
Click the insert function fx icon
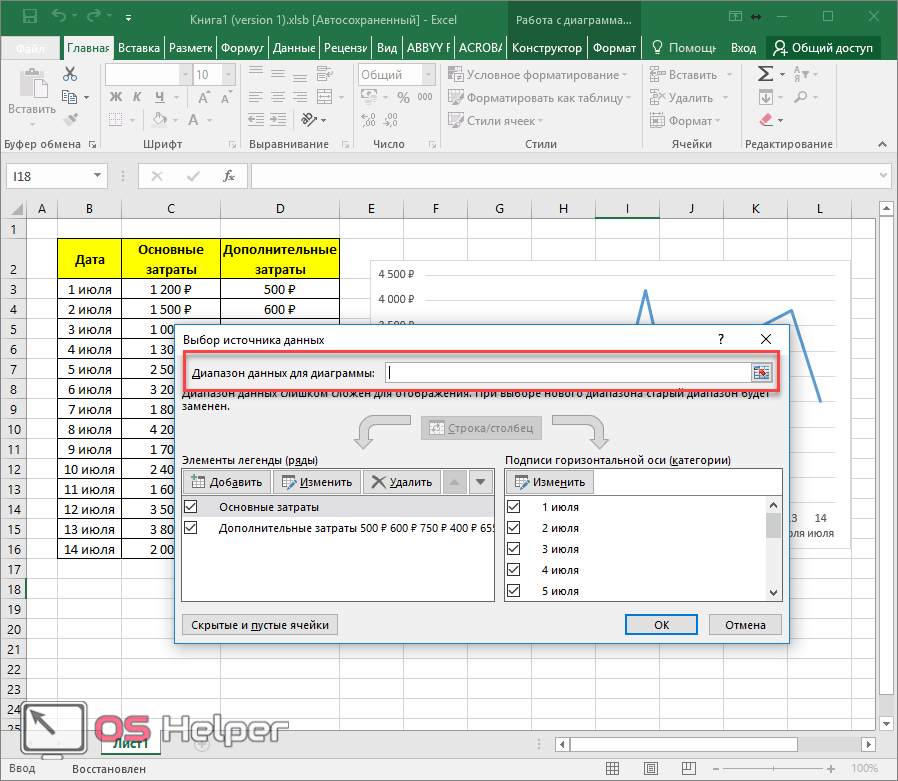(229, 176)
